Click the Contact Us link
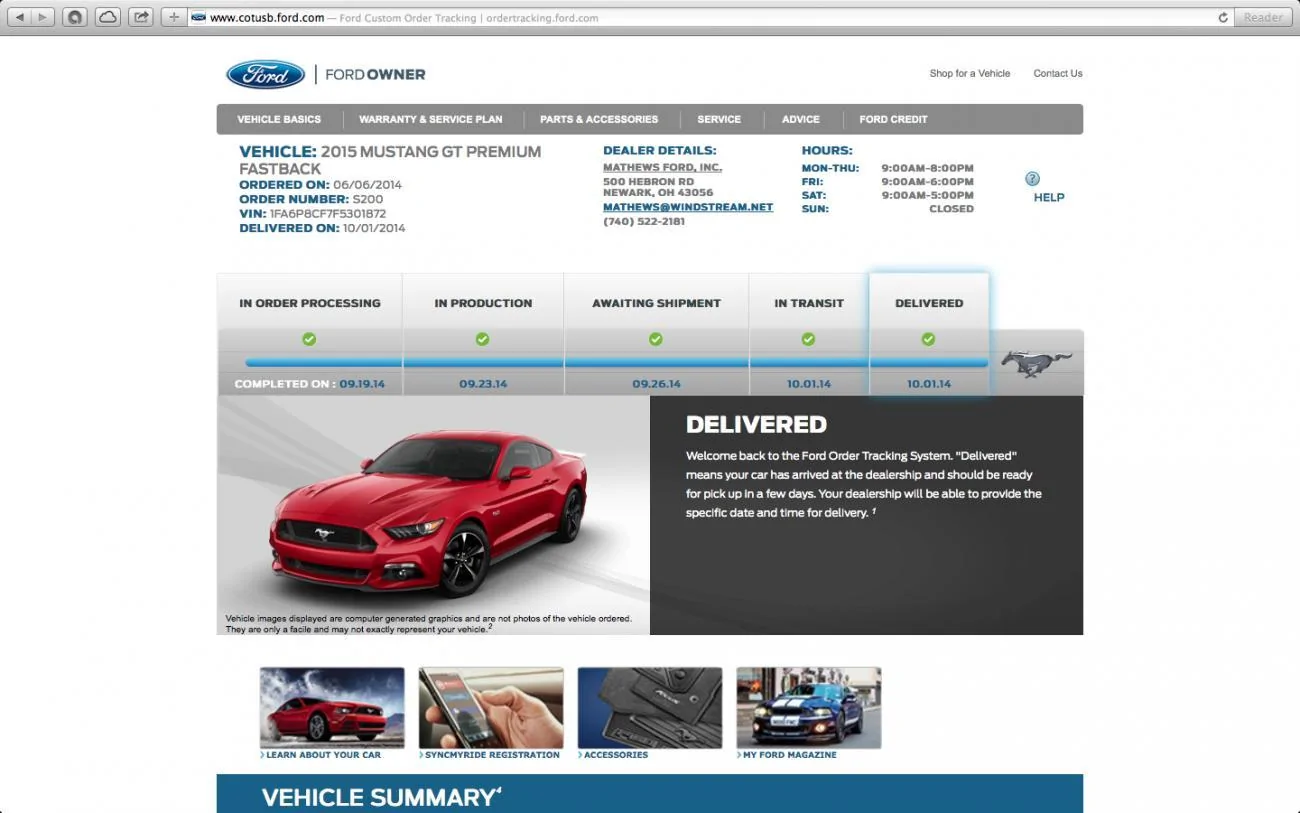 pyautogui.click(x=1058, y=73)
